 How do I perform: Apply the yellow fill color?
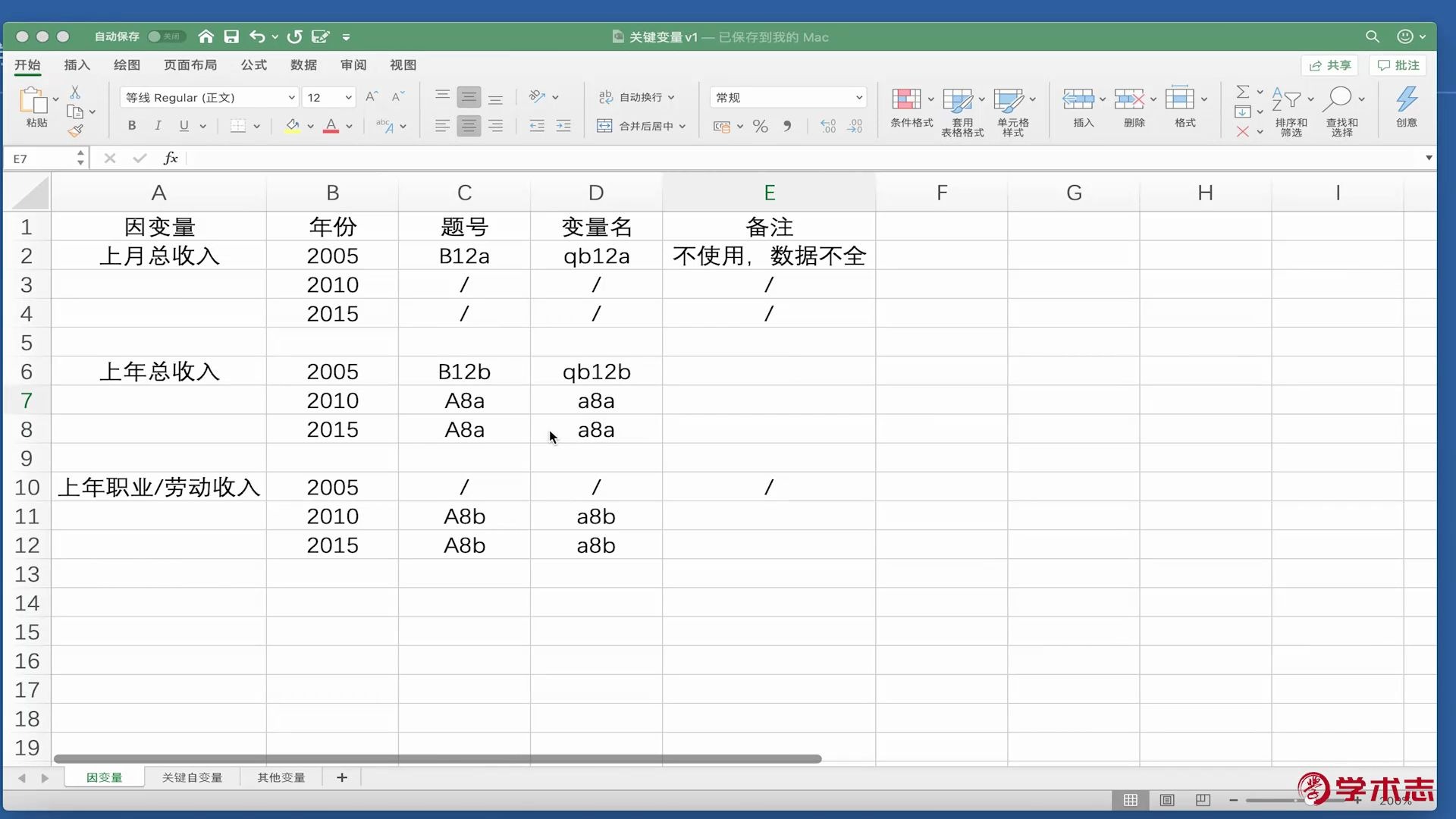(x=293, y=126)
